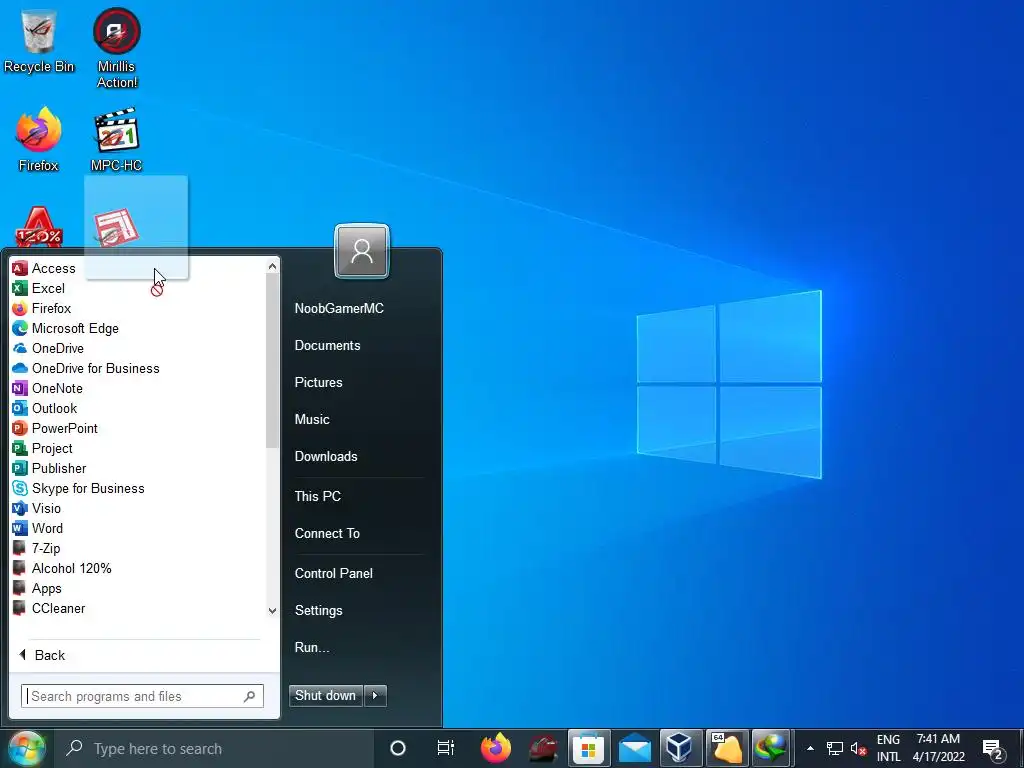1024x768 pixels.
Task: Click the Visio icon in programs list
Action: tap(20, 508)
